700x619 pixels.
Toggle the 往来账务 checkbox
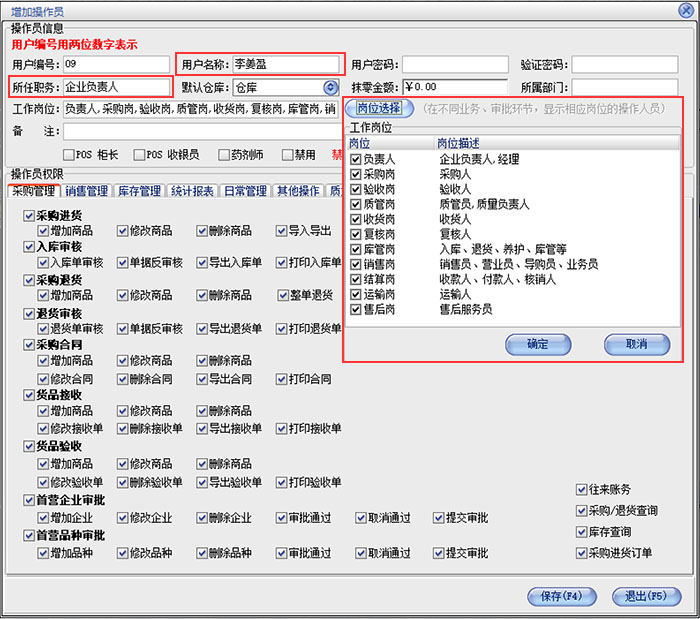pos(581,490)
